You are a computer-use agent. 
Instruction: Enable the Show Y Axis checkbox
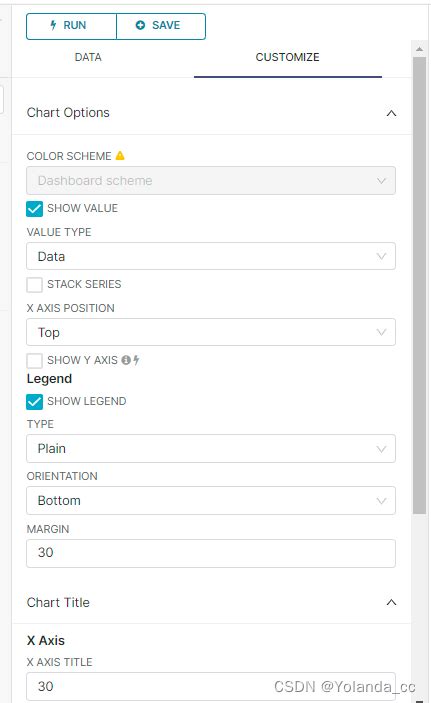pyautogui.click(x=35, y=360)
